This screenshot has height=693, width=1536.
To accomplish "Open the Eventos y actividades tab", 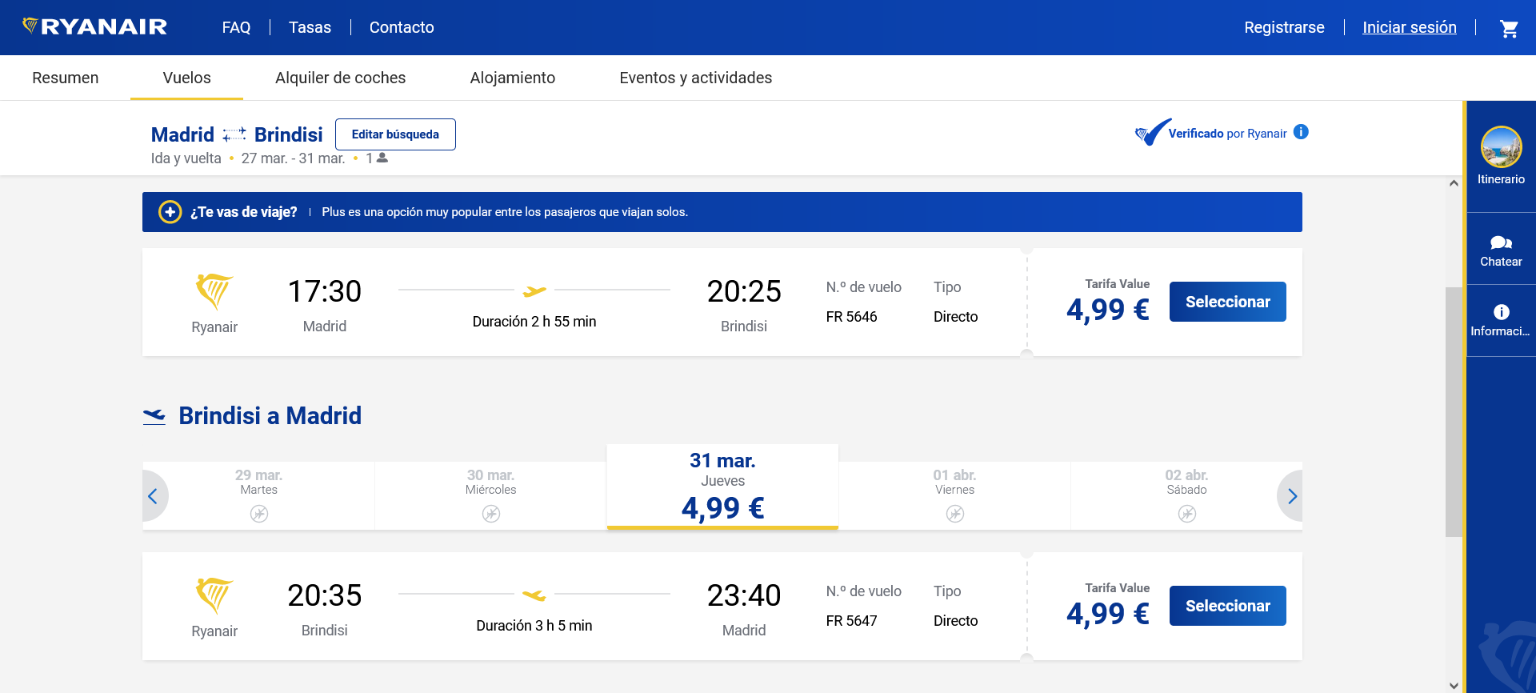I will point(696,78).
